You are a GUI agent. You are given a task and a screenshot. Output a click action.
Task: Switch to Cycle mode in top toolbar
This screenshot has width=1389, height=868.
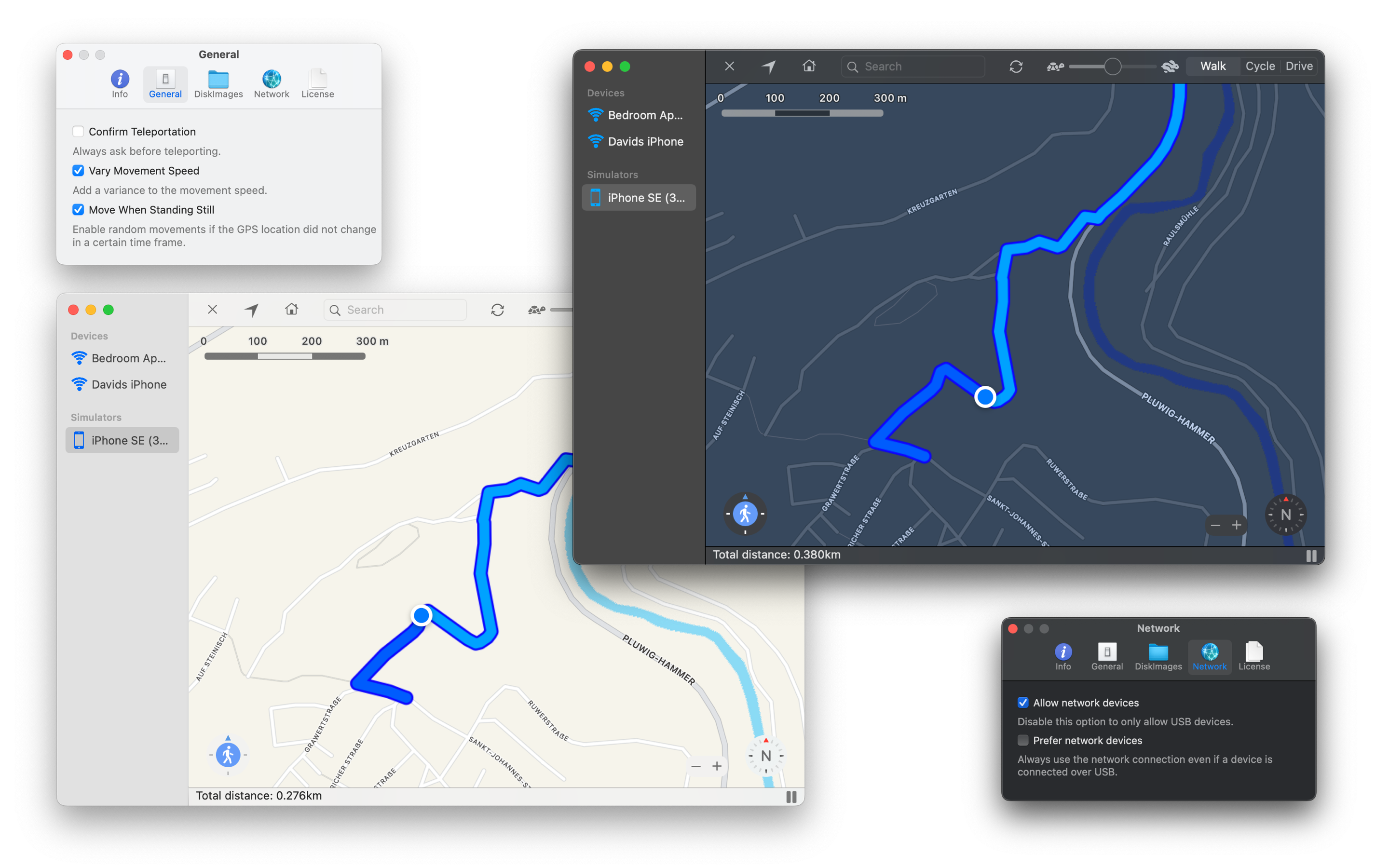pyautogui.click(x=1258, y=65)
